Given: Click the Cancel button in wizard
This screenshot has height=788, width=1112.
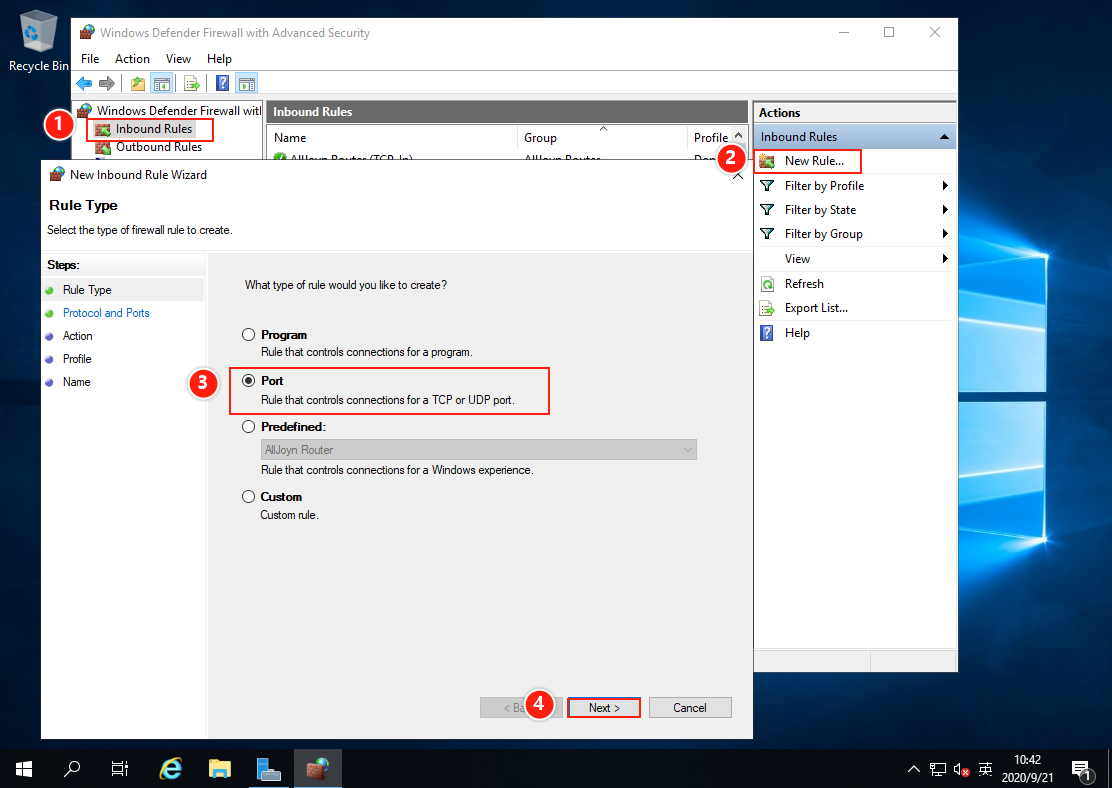Looking at the screenshot, I should pyautogui.click(x=690, y=708).
